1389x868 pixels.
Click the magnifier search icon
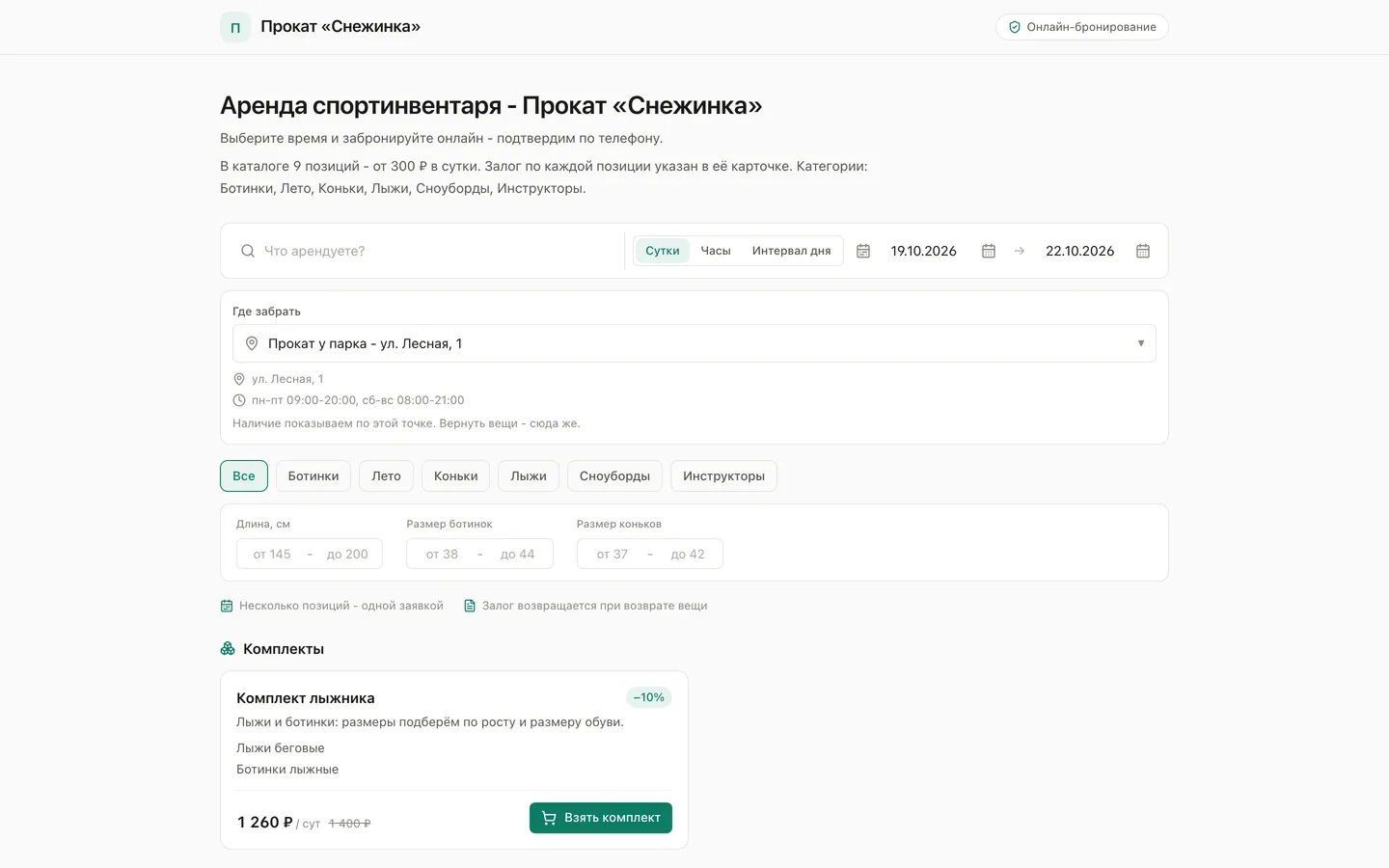click(x=248, y=251)
